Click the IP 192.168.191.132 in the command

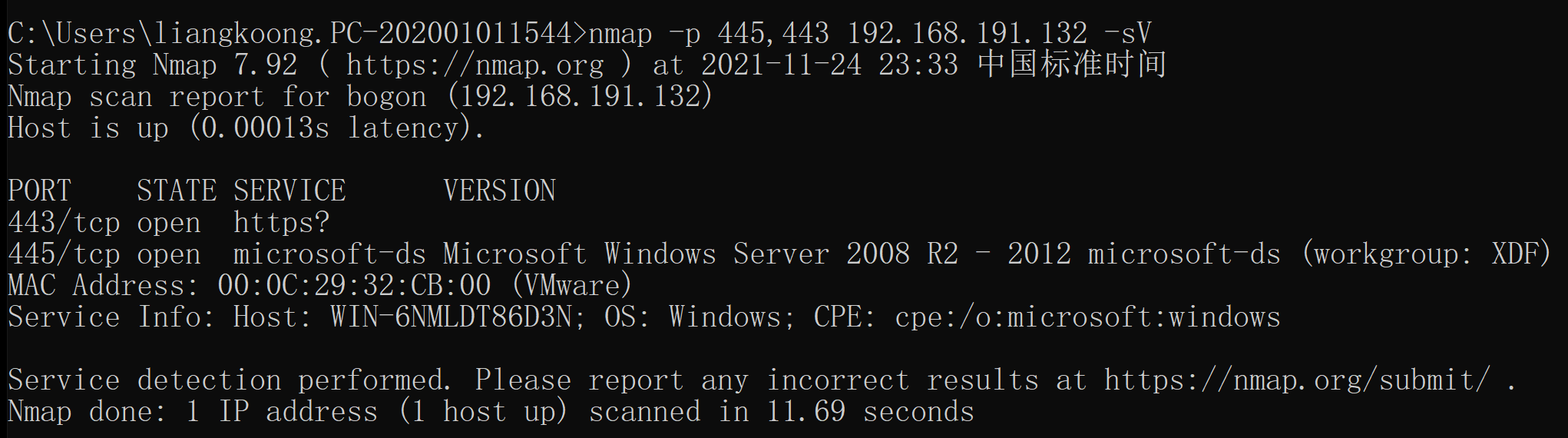point(968,33)
